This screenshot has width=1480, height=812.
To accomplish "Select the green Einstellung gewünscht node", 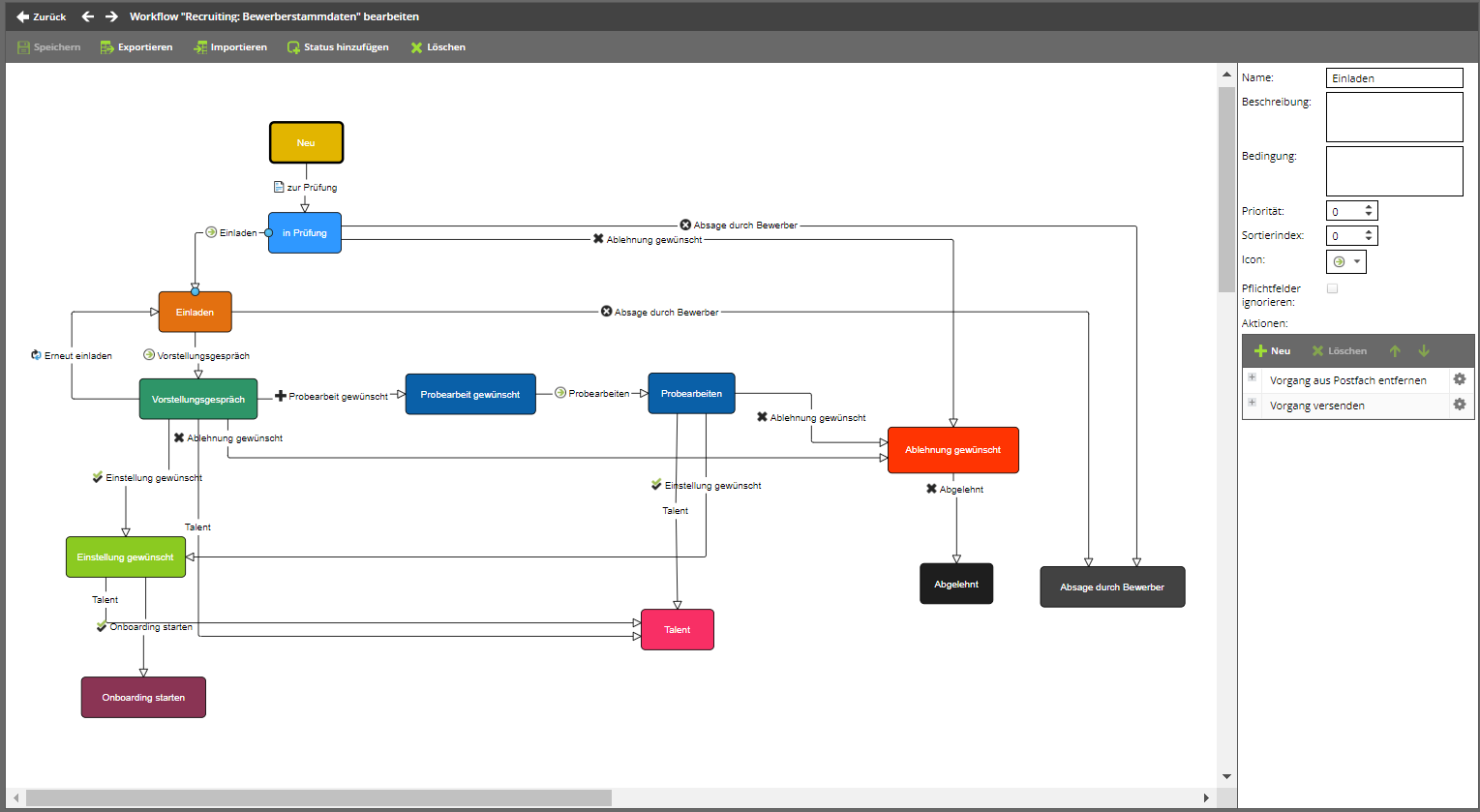I will click(126, 556).
